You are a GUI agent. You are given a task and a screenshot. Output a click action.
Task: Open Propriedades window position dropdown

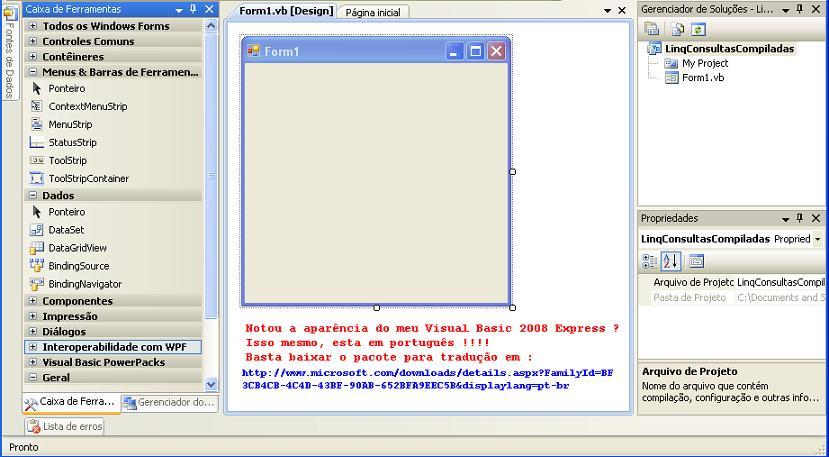786,219
